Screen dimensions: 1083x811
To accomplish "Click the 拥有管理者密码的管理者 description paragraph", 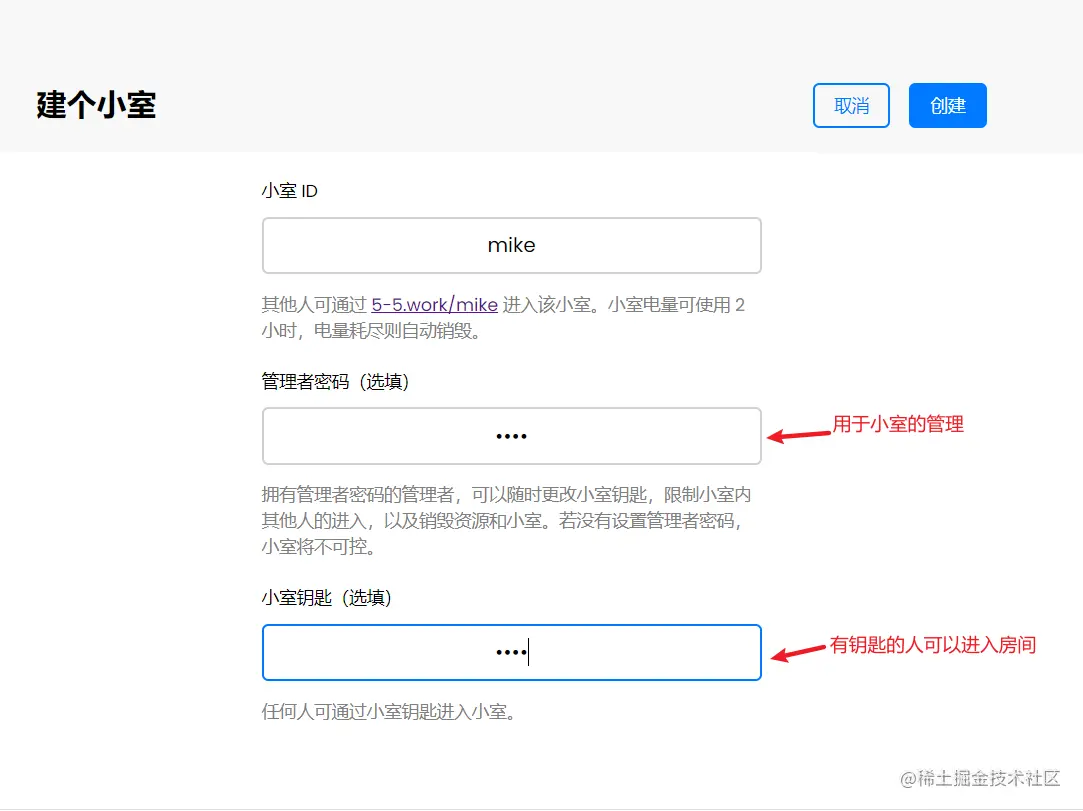I will 506,520.
